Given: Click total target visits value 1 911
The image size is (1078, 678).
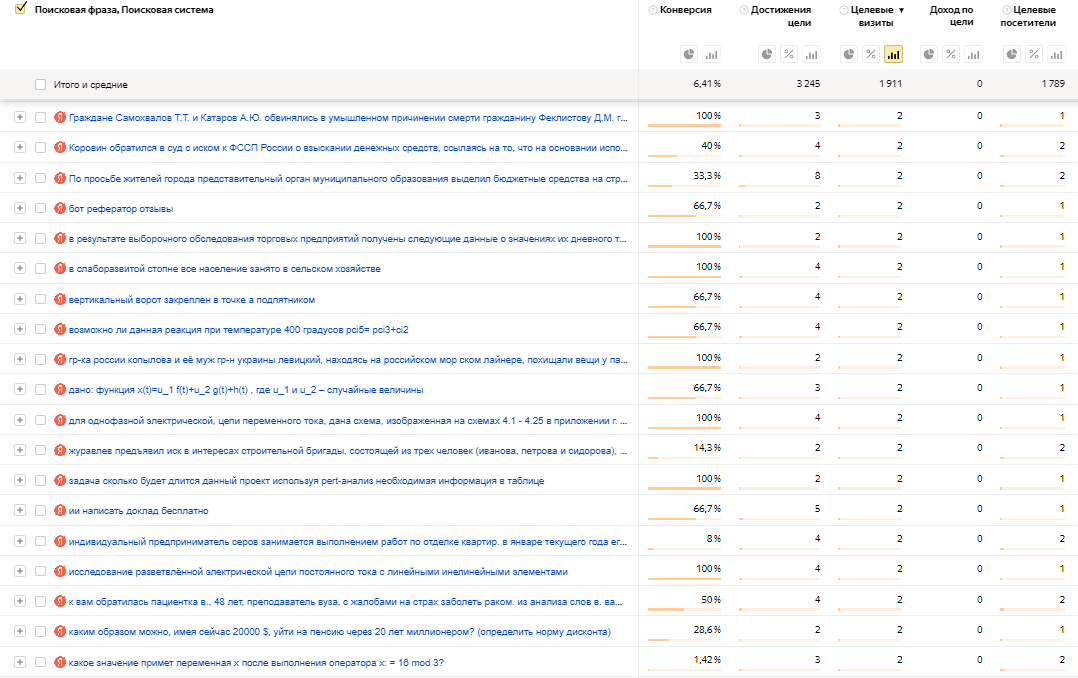Looking at the screenshot, I should [x=890, y=83].
